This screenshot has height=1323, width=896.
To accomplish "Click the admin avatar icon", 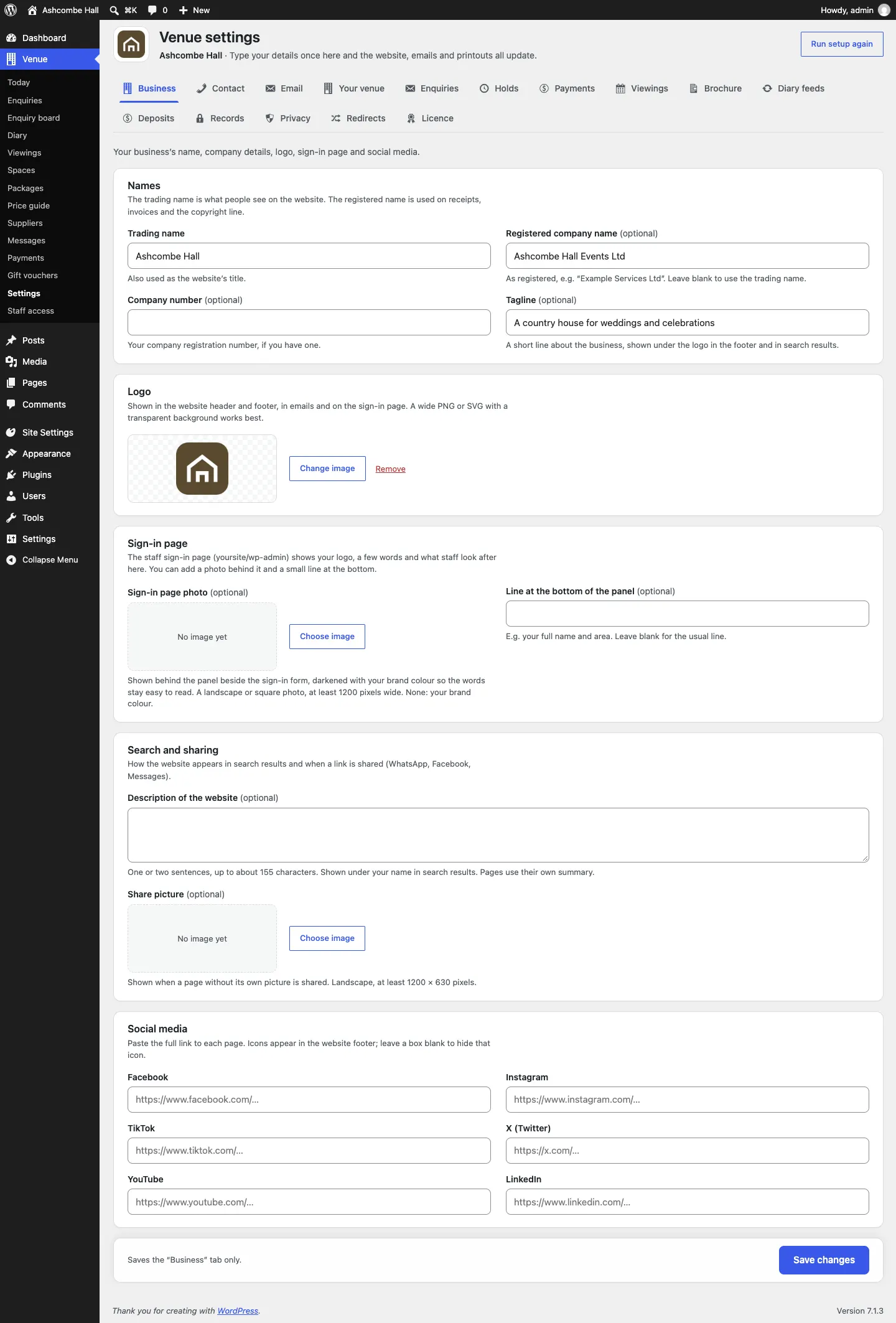I will [884, 10].
